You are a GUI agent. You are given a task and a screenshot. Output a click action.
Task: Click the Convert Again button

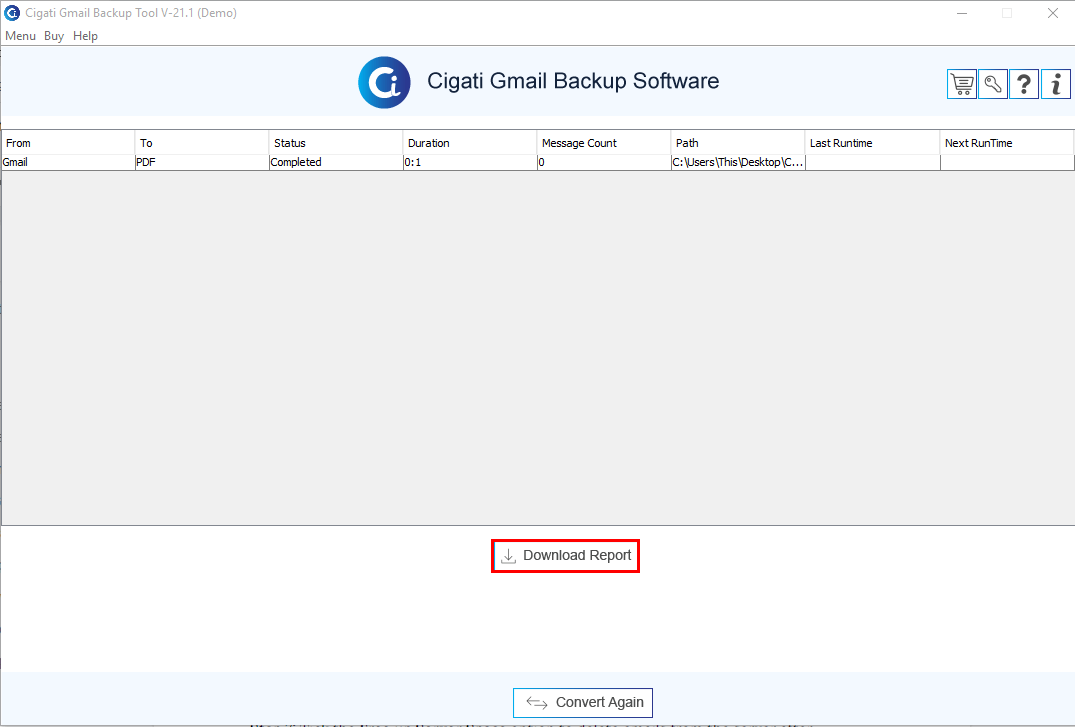[x=583, y=702]
